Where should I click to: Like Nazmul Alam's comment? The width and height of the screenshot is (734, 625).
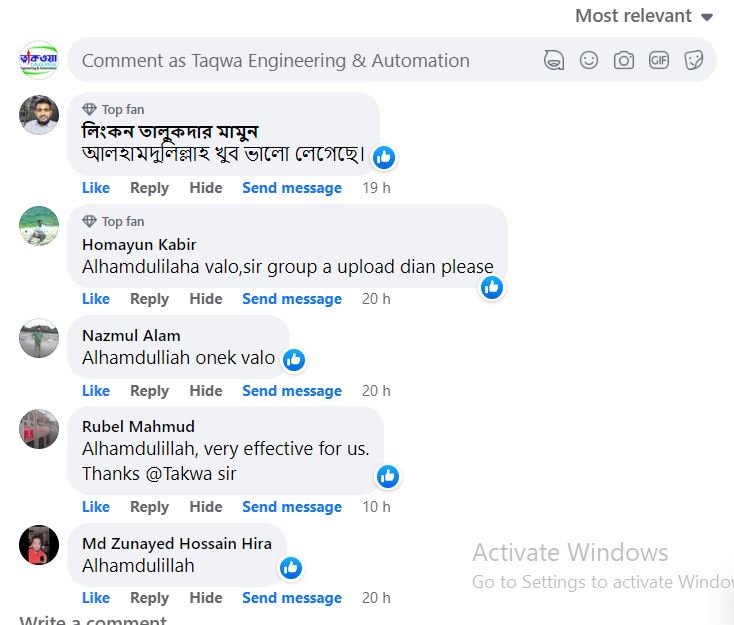[x=96, y=391]
